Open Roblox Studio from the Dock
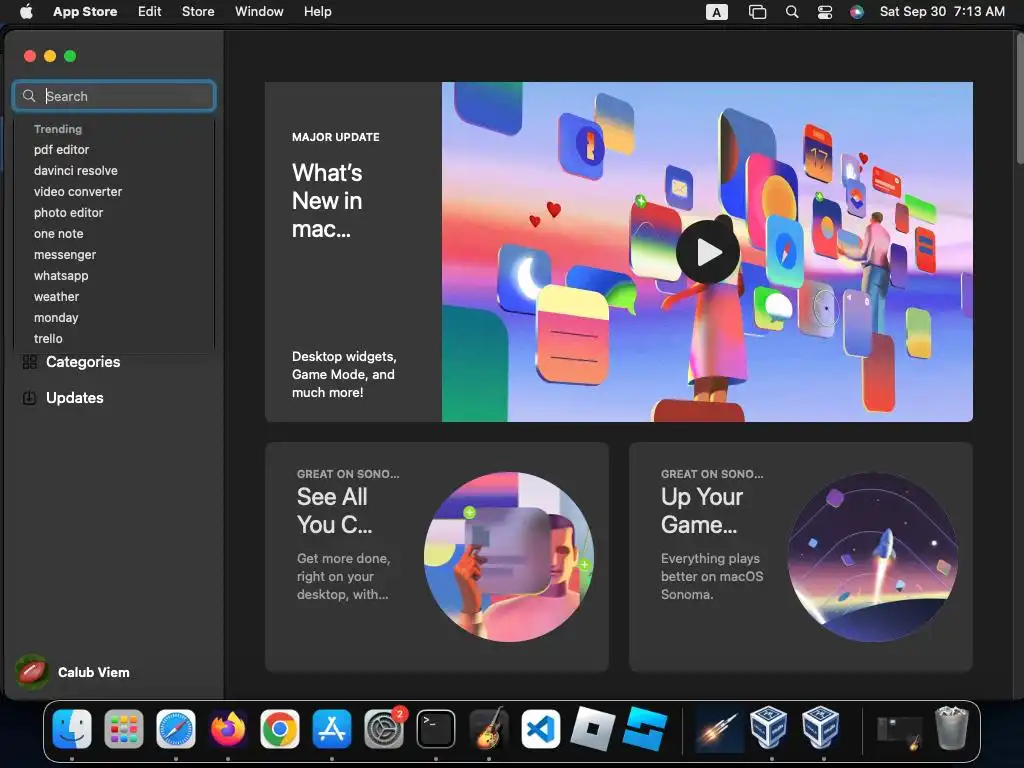 [645, 729]
